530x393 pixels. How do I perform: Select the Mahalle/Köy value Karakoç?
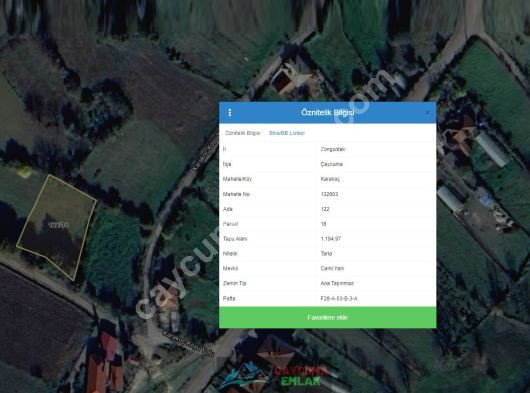pos(330,179)
